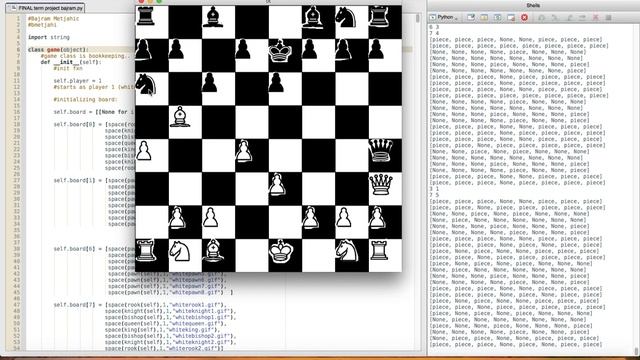Click the shell window icon with red corner

pos(511,17)
